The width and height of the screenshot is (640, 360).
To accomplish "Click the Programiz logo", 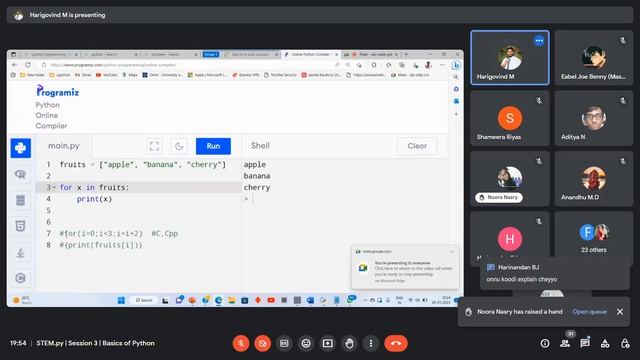I will coord(58,91).
